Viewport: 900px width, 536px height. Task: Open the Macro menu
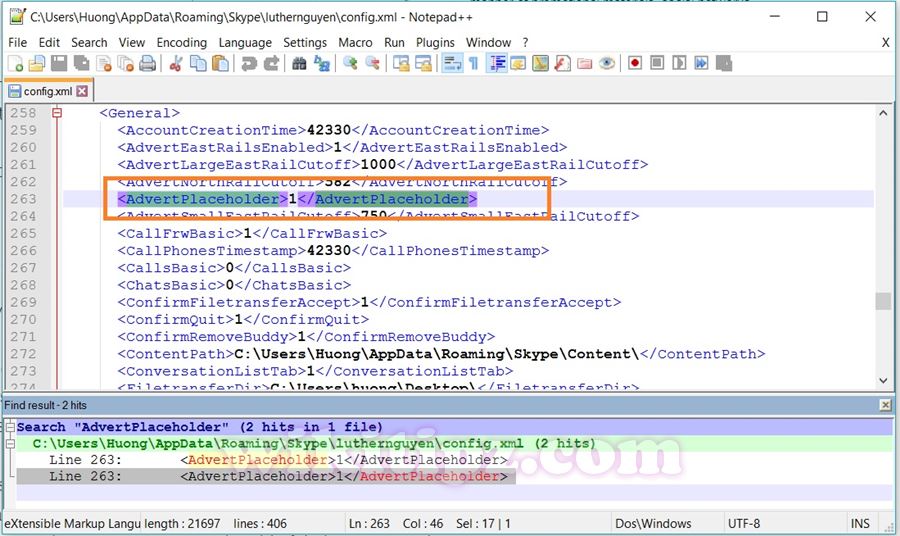pyautogui.click(x=355, y=42)
